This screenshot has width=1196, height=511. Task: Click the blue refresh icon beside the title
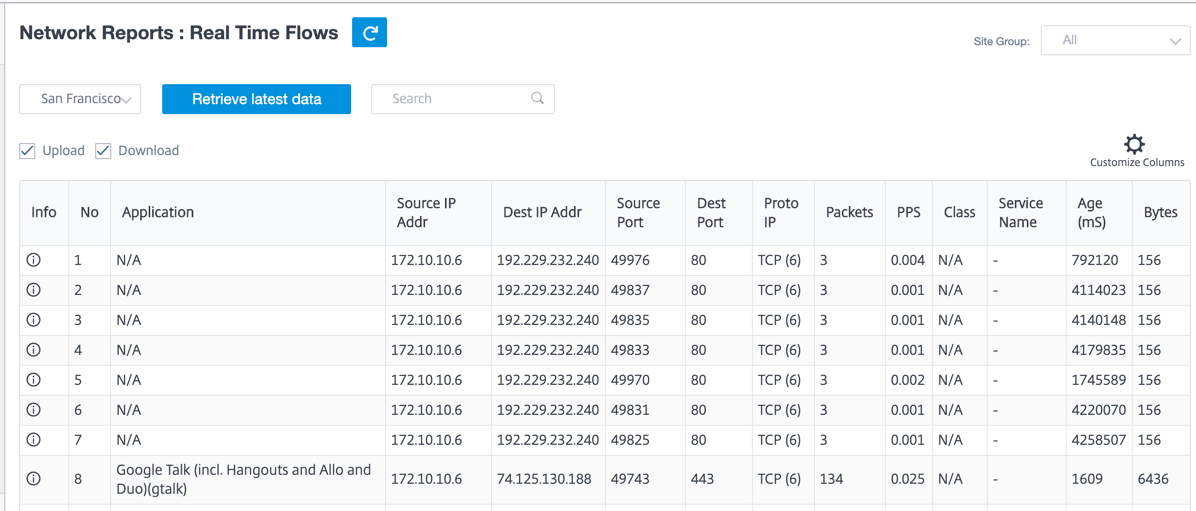point(369,33)
